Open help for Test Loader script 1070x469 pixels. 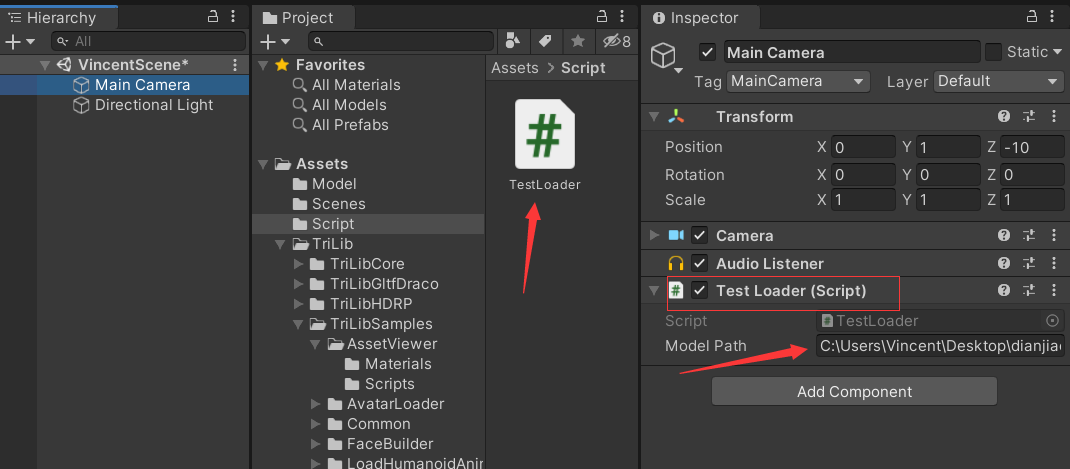point(1004,290)
